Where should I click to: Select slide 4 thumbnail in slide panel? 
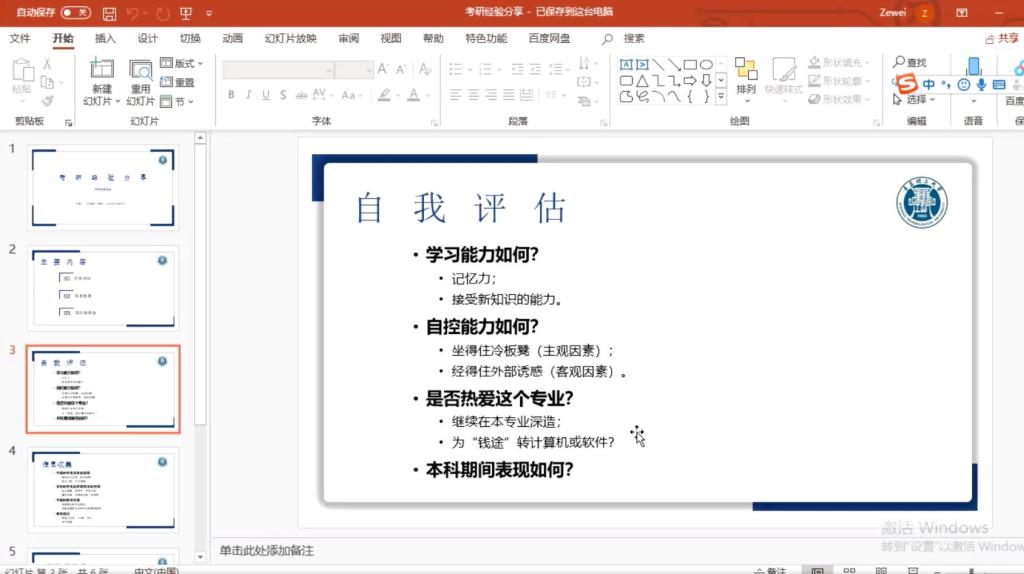[x=103, y=489]
